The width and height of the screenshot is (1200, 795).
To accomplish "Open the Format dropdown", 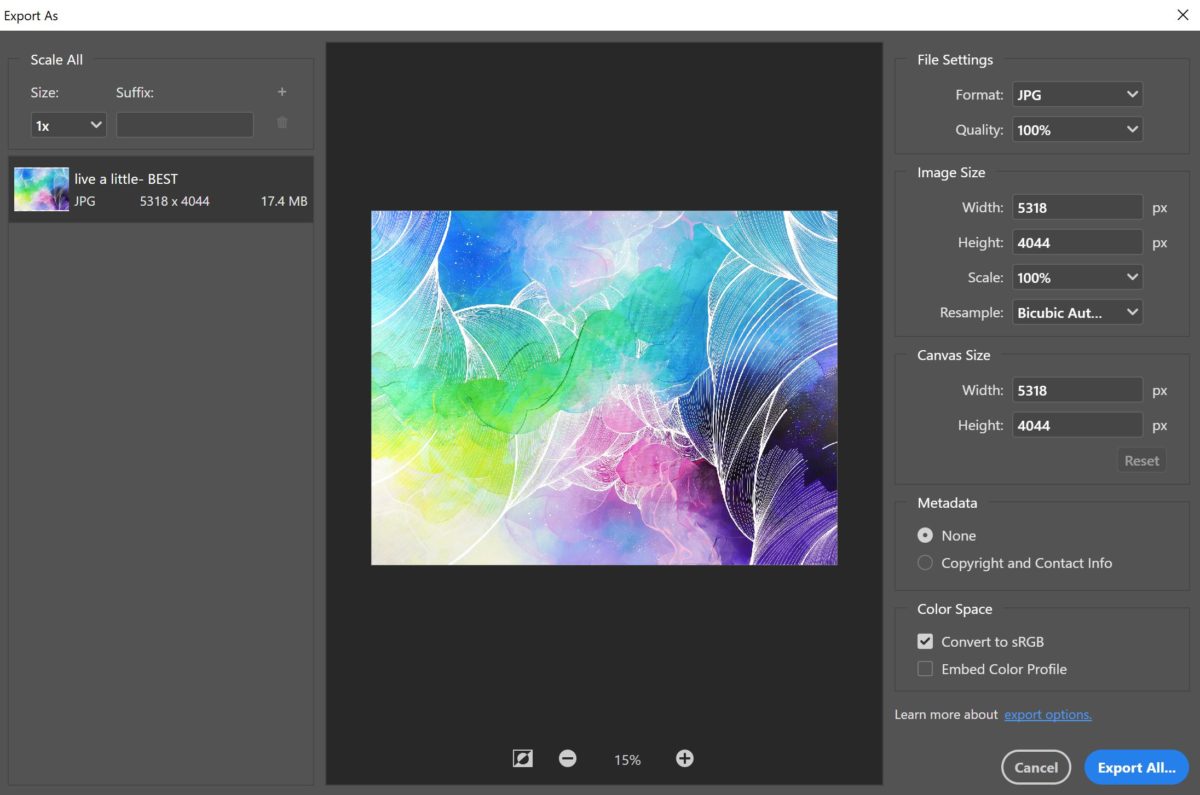I will coord(1077,94).
